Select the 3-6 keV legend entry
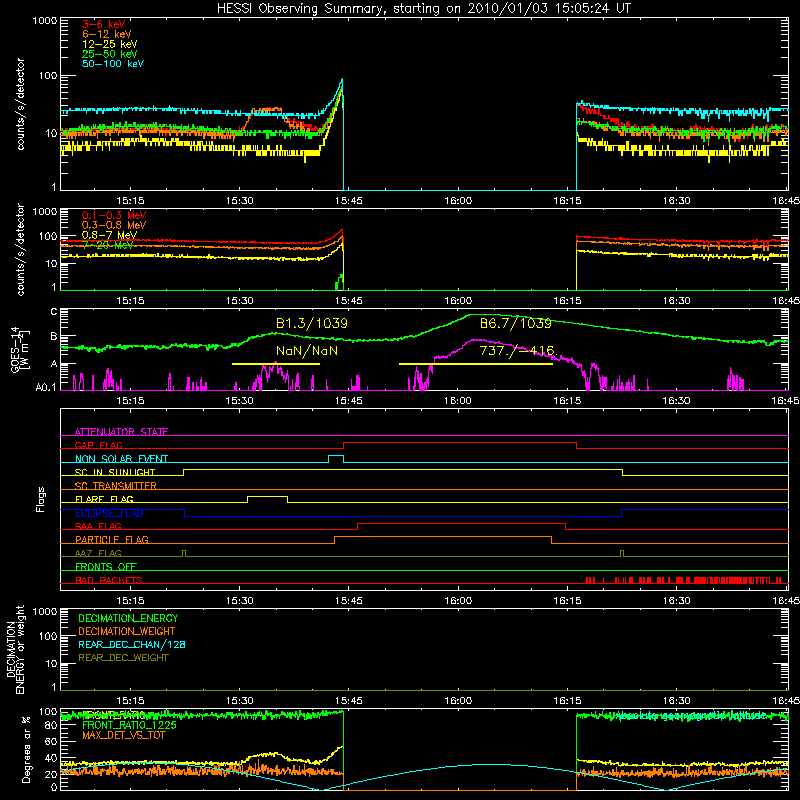 (103, 24)
